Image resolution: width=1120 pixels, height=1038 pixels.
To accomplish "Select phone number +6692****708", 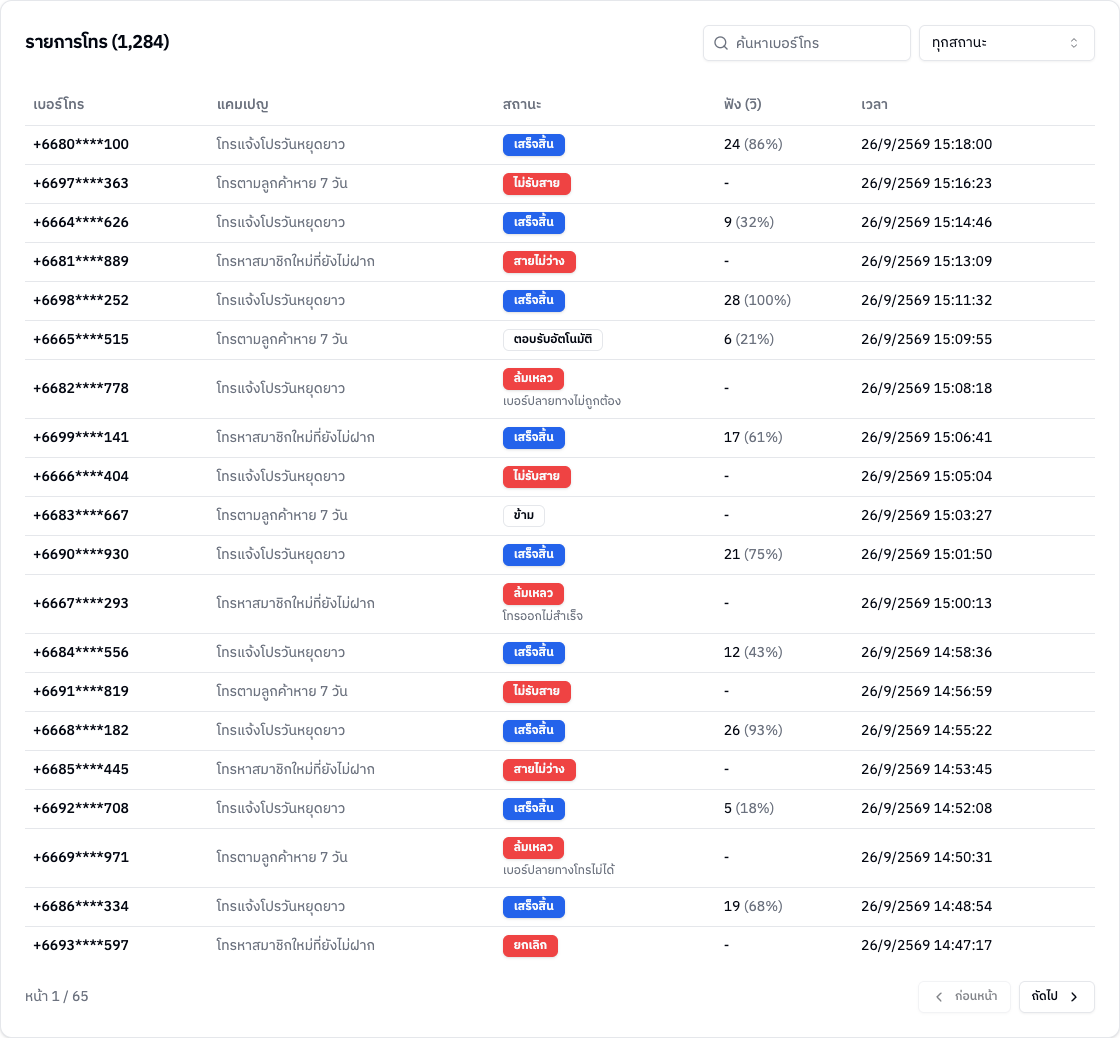I will (x=81, y=809).
